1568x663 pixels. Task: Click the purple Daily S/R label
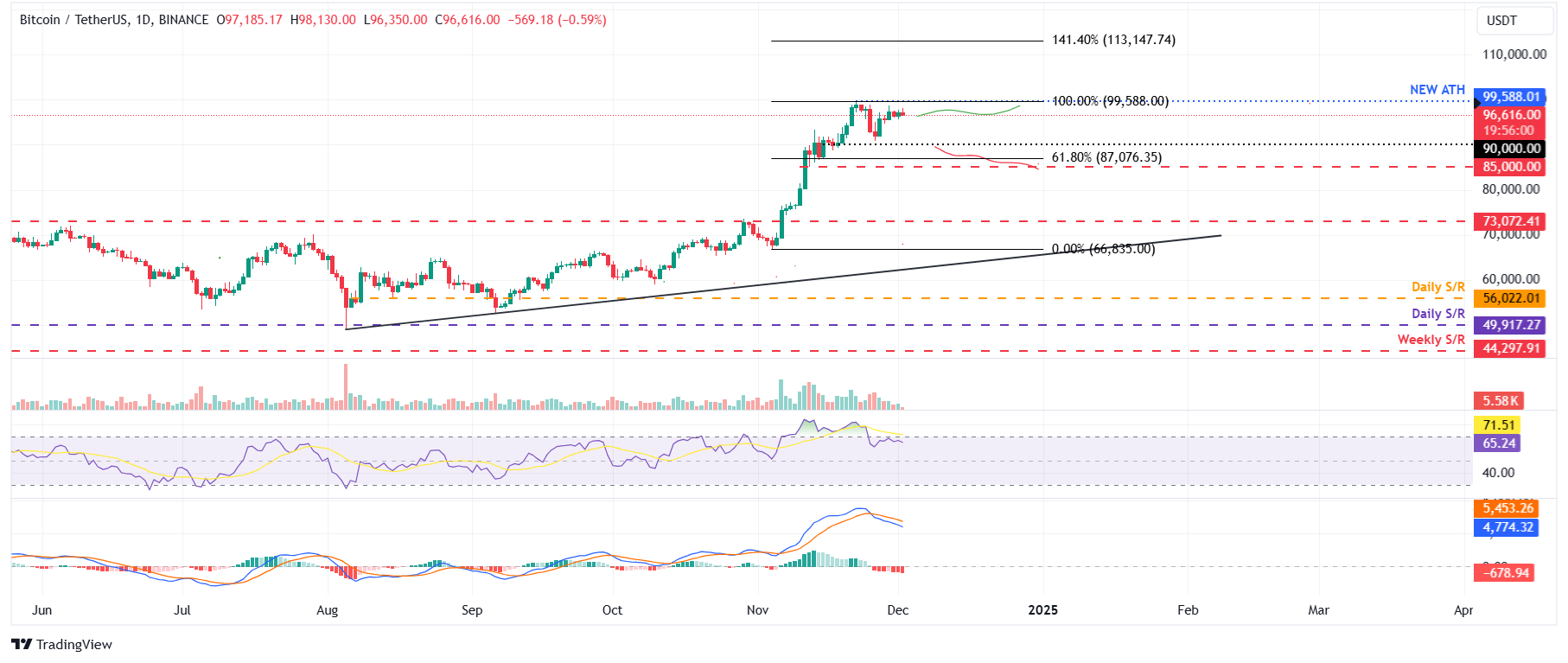pos(1438,314)
